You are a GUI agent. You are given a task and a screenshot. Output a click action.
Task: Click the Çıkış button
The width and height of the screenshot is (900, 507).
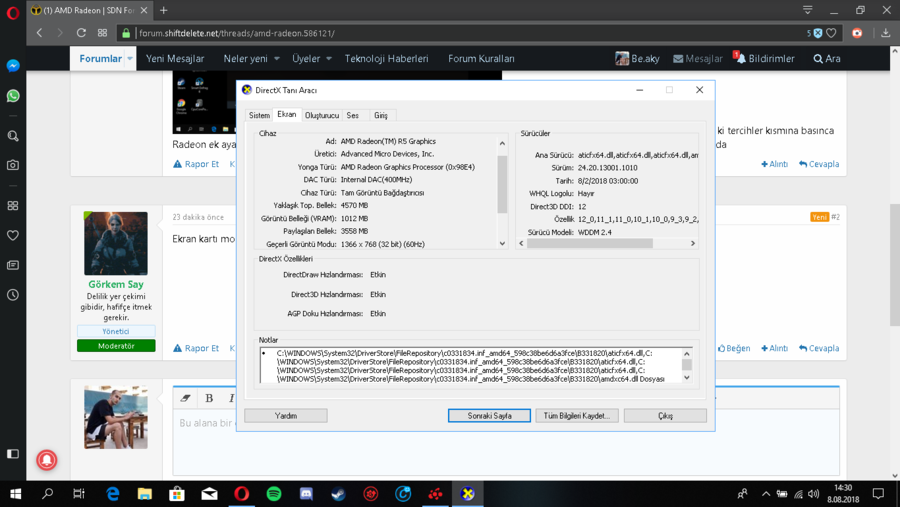[x=665, y=416]
